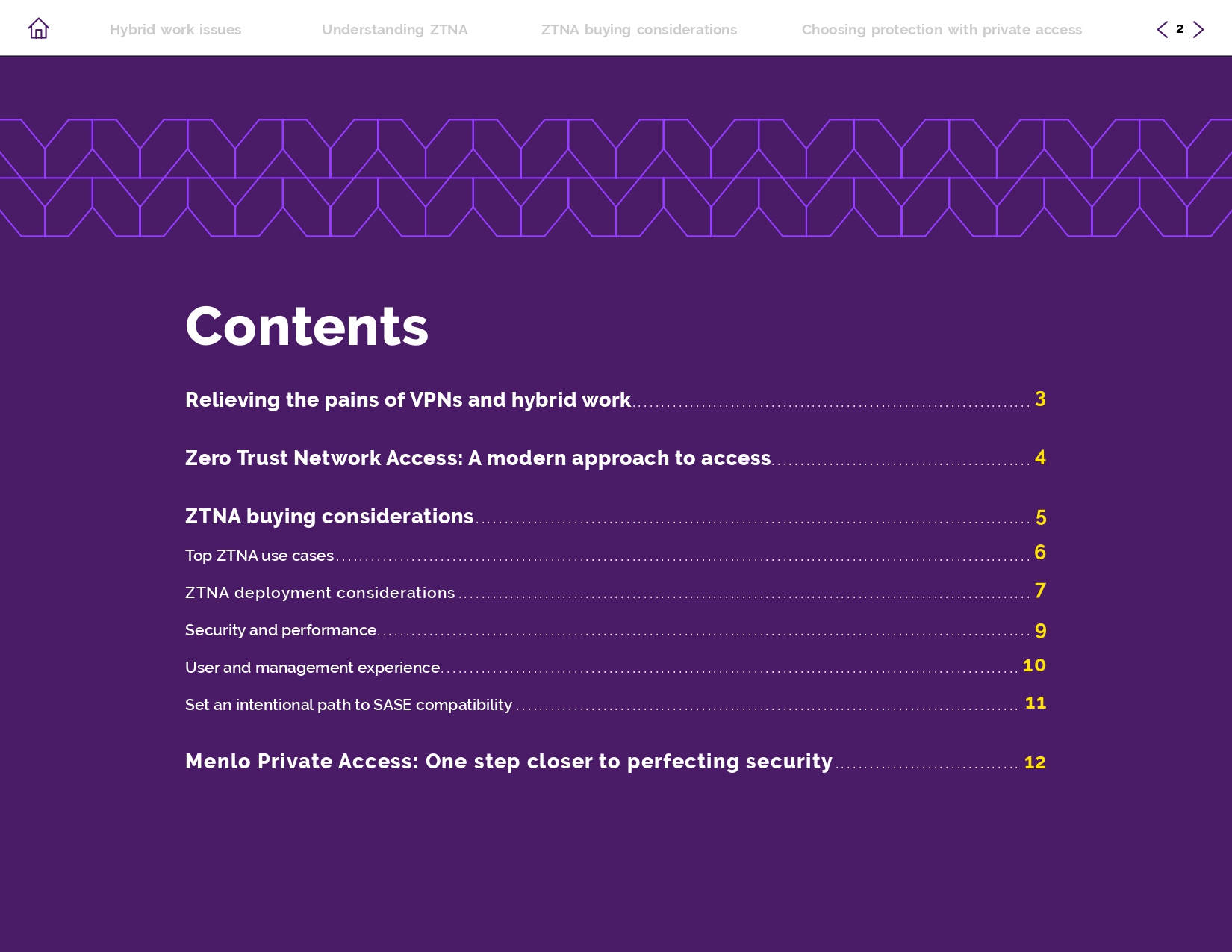Image resolution: width=1232 pixels, height=952 pixels.
Task: Click ZTNA buying considerations contents heading
Action: 329,517
